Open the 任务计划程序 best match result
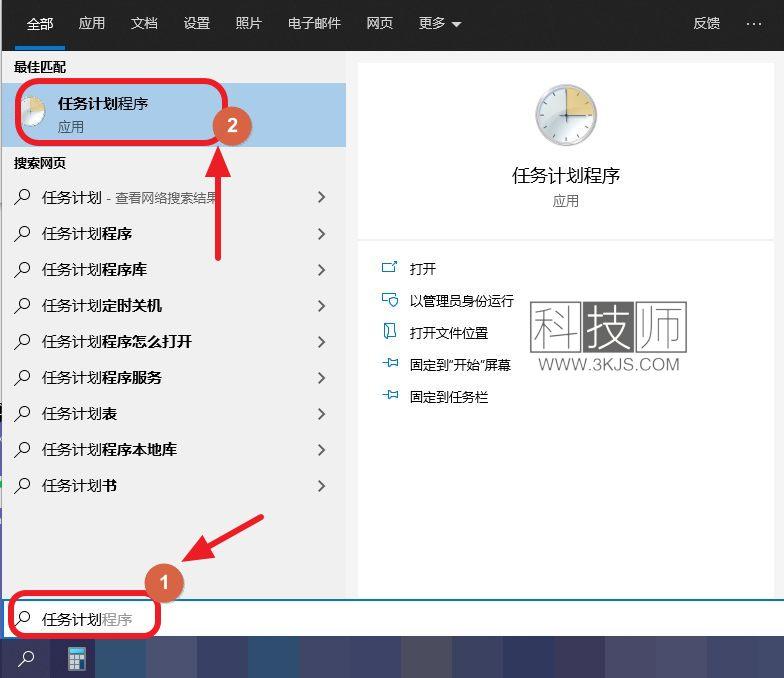784x678 pixels. pos(174,114)
